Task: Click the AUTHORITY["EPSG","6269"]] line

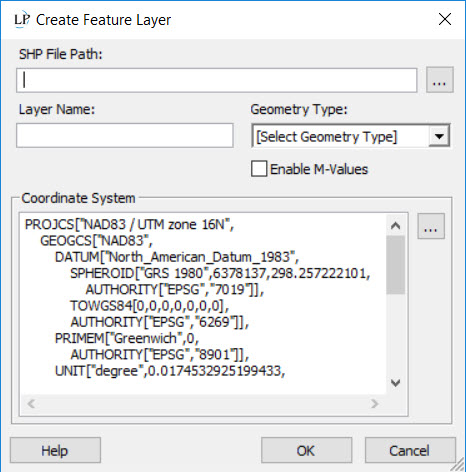Action: [x=160, y=322]
